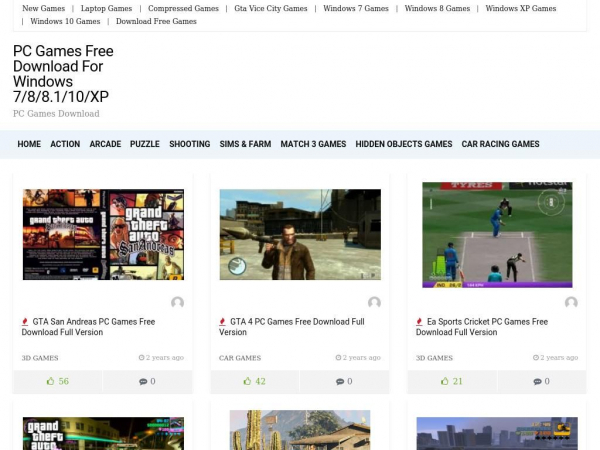Click the site title PC Games Free Download
600x450 pixels.
63,74
